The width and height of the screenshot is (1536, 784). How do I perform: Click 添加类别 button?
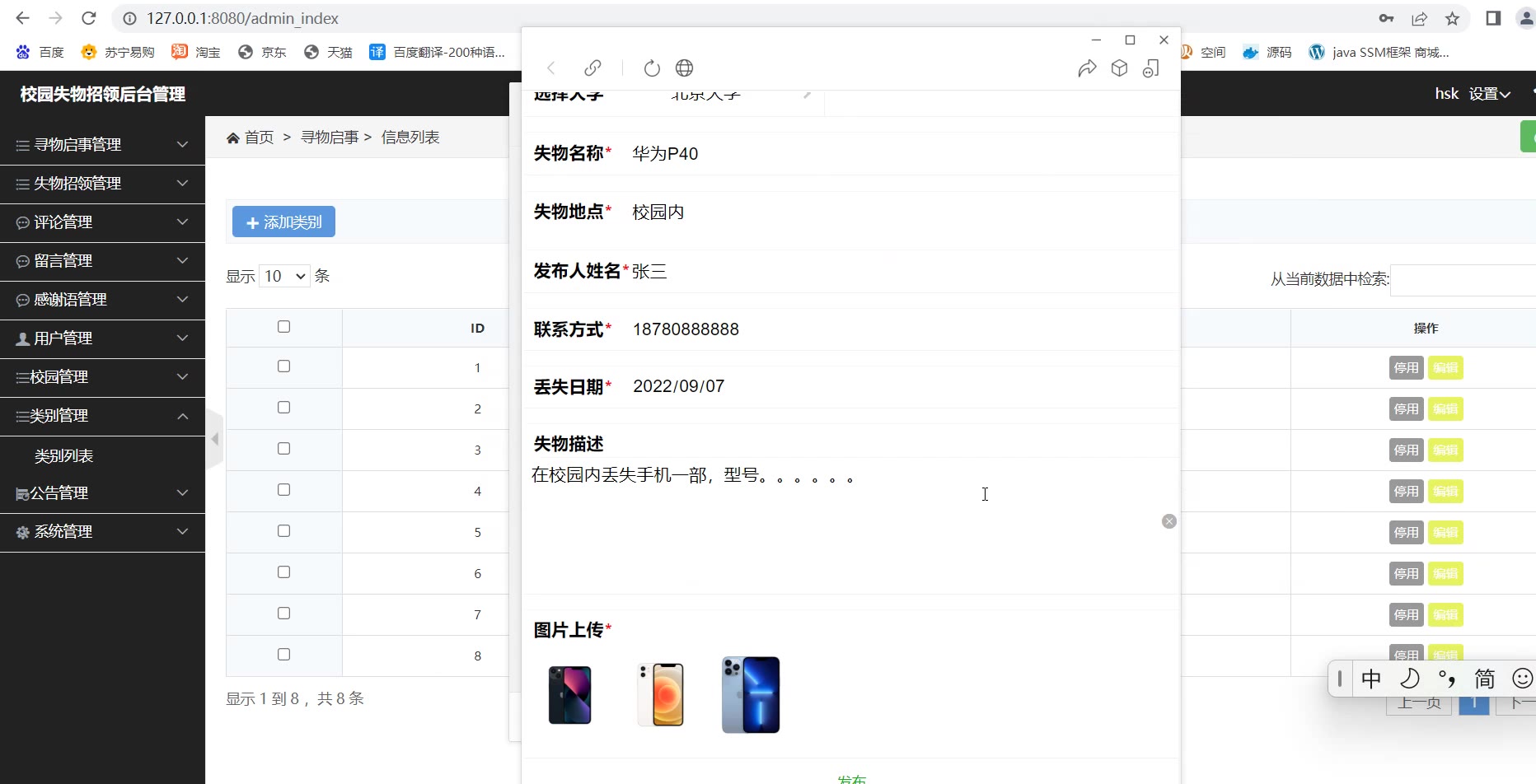(x=283, y=222)
